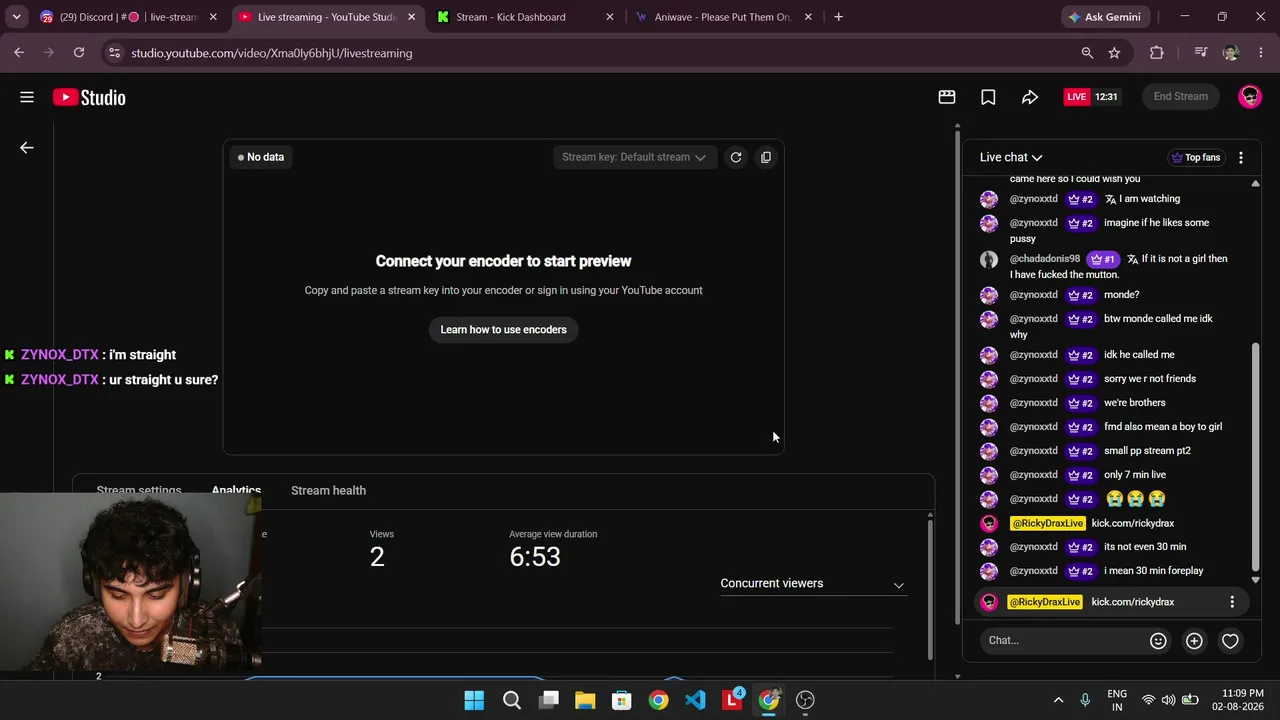Translate the 'I am watching' chat message
This screenshot has height=720, width=1280.
1110,199
